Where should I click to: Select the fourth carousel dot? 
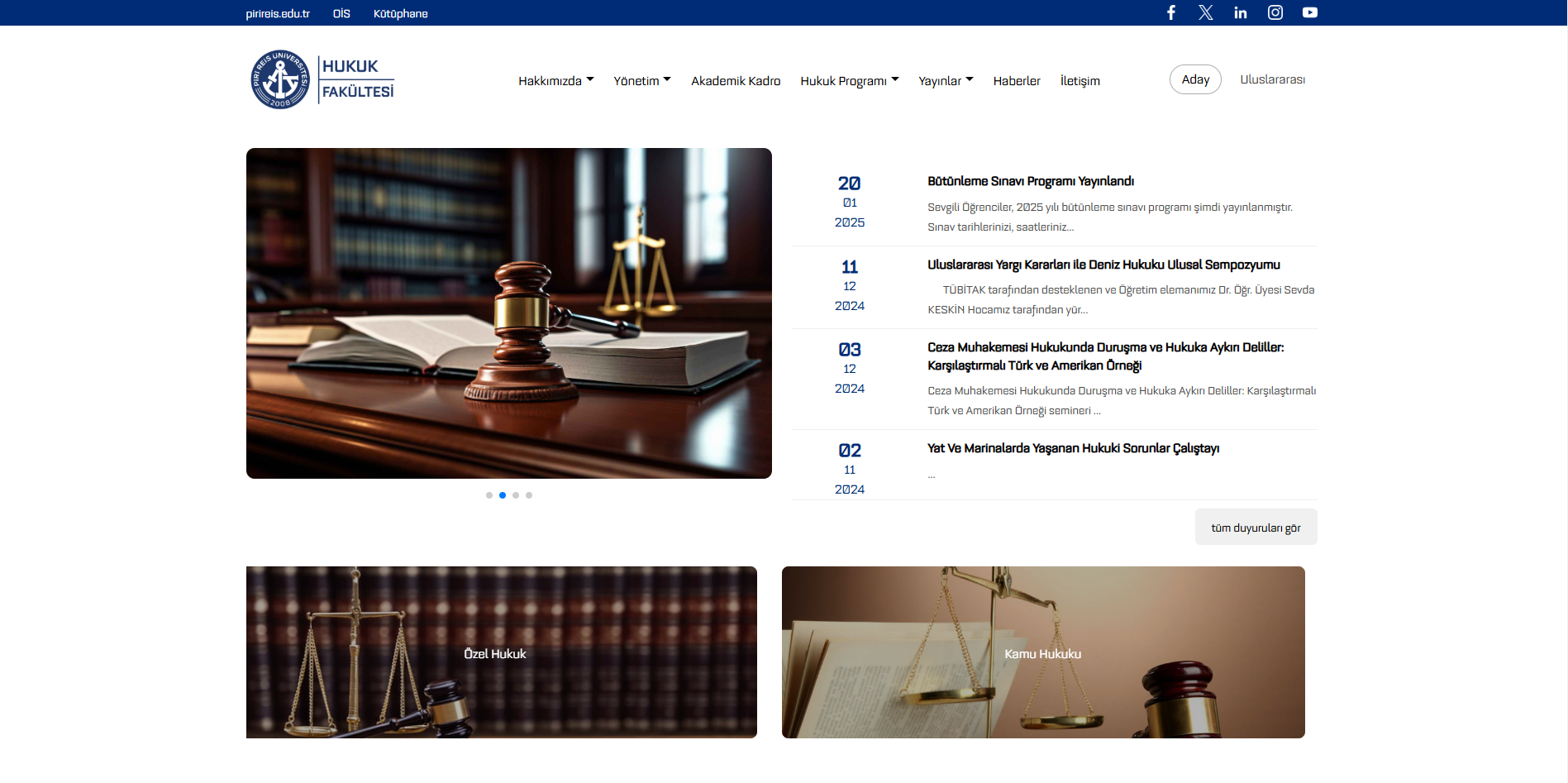pyautogui.click(x=529, y=495)
